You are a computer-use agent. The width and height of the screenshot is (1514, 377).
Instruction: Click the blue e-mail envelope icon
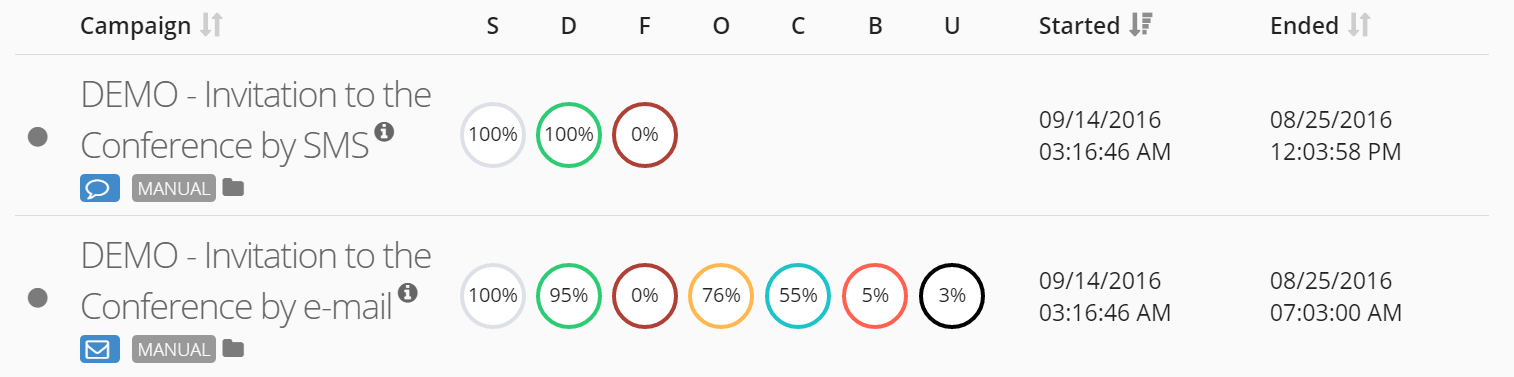(x=100, y=349)
